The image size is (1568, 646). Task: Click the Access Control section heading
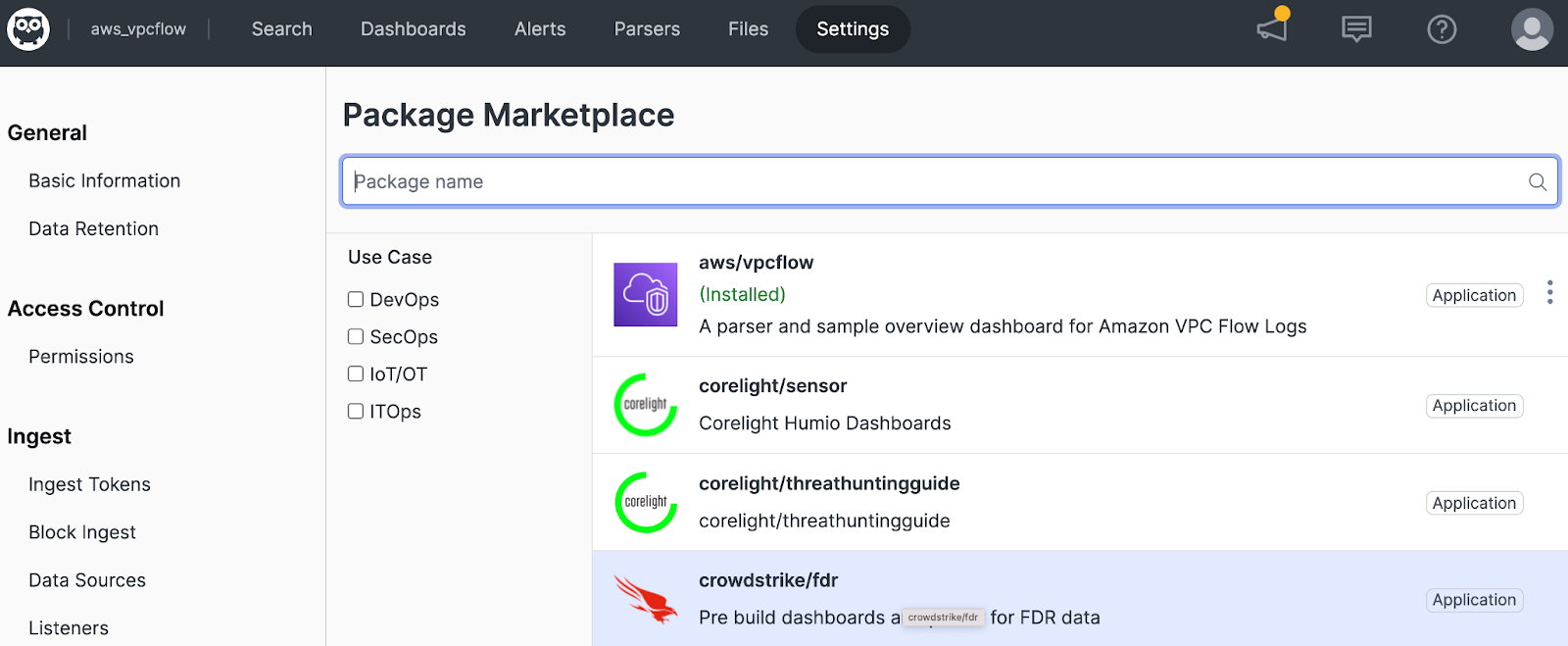point(85,309)
